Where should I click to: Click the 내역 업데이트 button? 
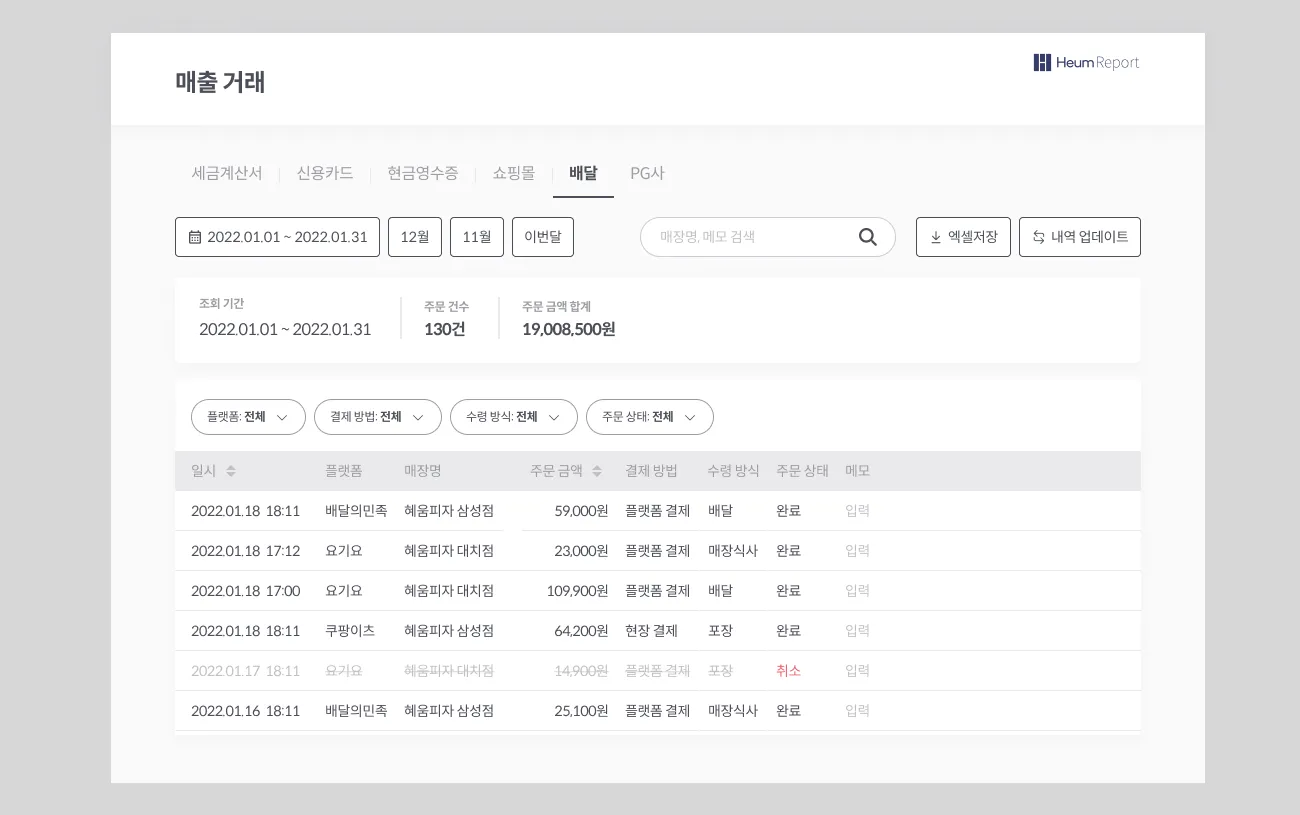[x=1080, y=237]
